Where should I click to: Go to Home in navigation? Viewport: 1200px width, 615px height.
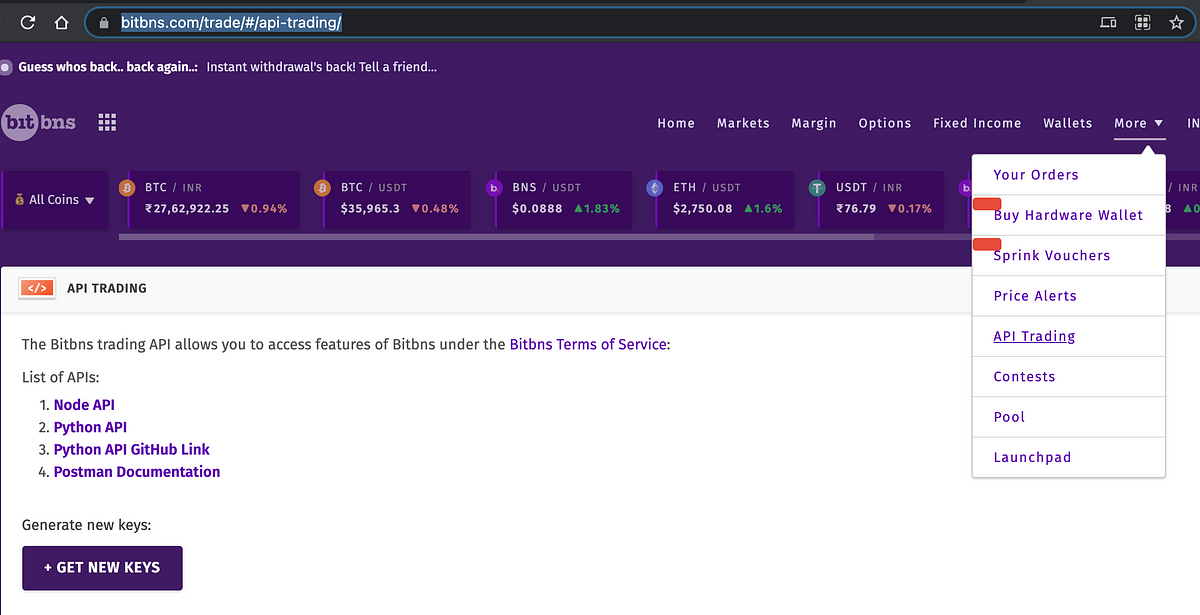click(676, 123)
